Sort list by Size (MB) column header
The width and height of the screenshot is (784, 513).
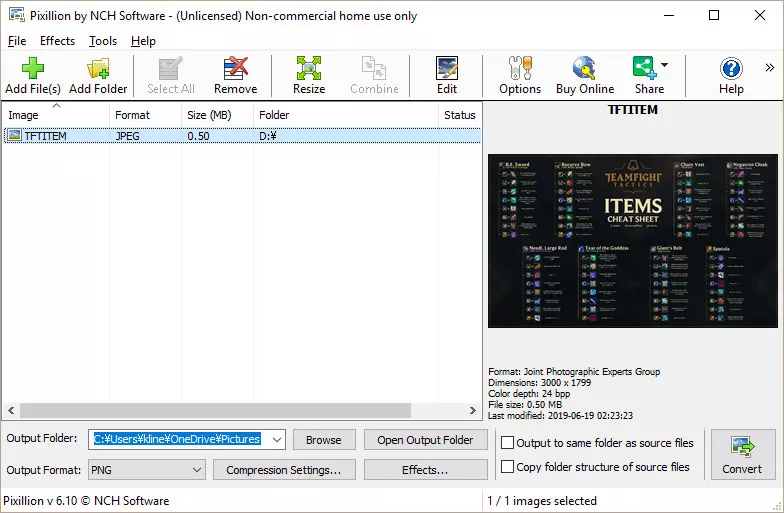click(x=218, y=114)
